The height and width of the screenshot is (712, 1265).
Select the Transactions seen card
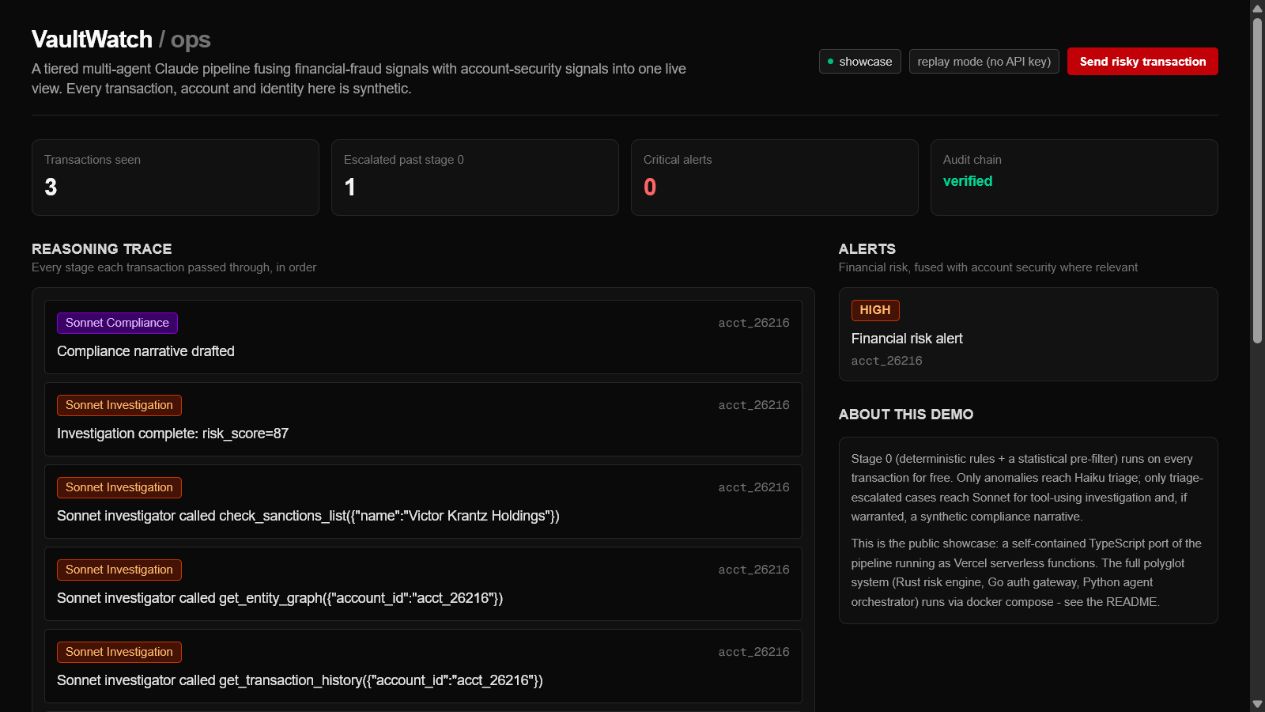pyautogui.click(x=175, y=177)
